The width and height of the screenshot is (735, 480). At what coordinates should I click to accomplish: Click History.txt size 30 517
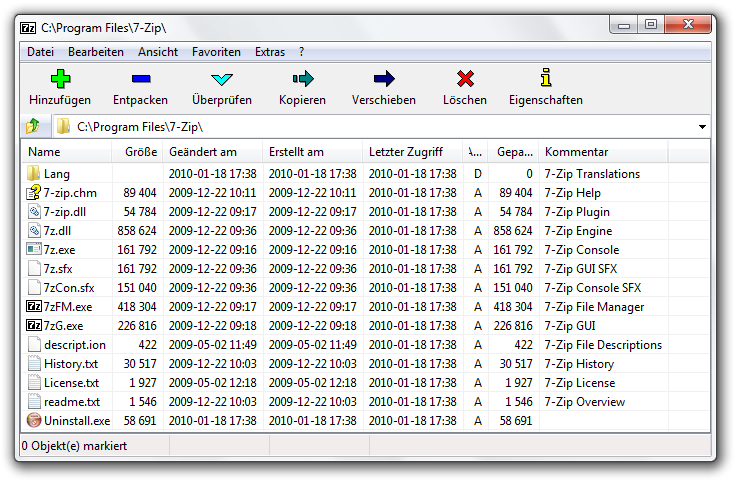pyautogui.click(x=140, y=364)
